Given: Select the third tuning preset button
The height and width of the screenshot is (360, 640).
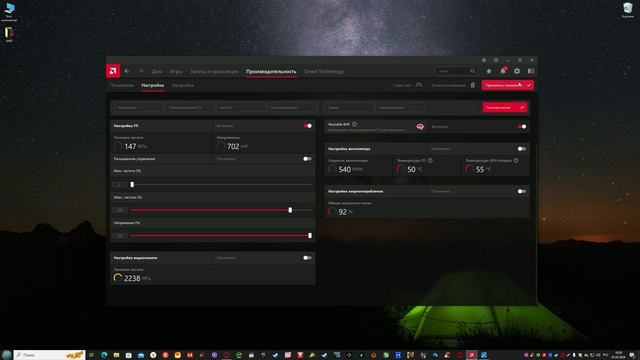Looking at the screenshot, I should pyautogui.click(x=241, y=108).
